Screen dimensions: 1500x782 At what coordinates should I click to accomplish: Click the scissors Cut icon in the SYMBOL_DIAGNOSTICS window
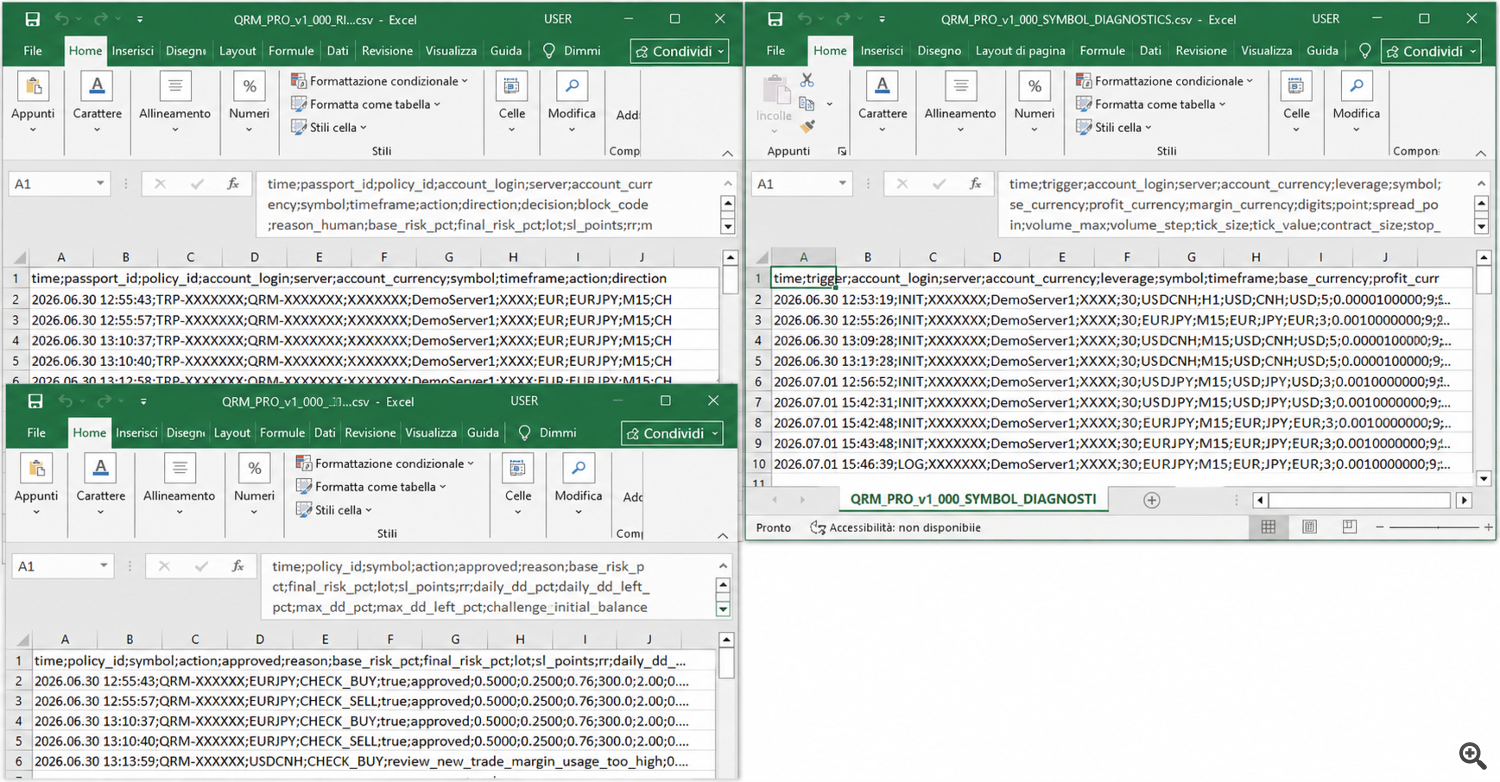click(x=807, y=80)
